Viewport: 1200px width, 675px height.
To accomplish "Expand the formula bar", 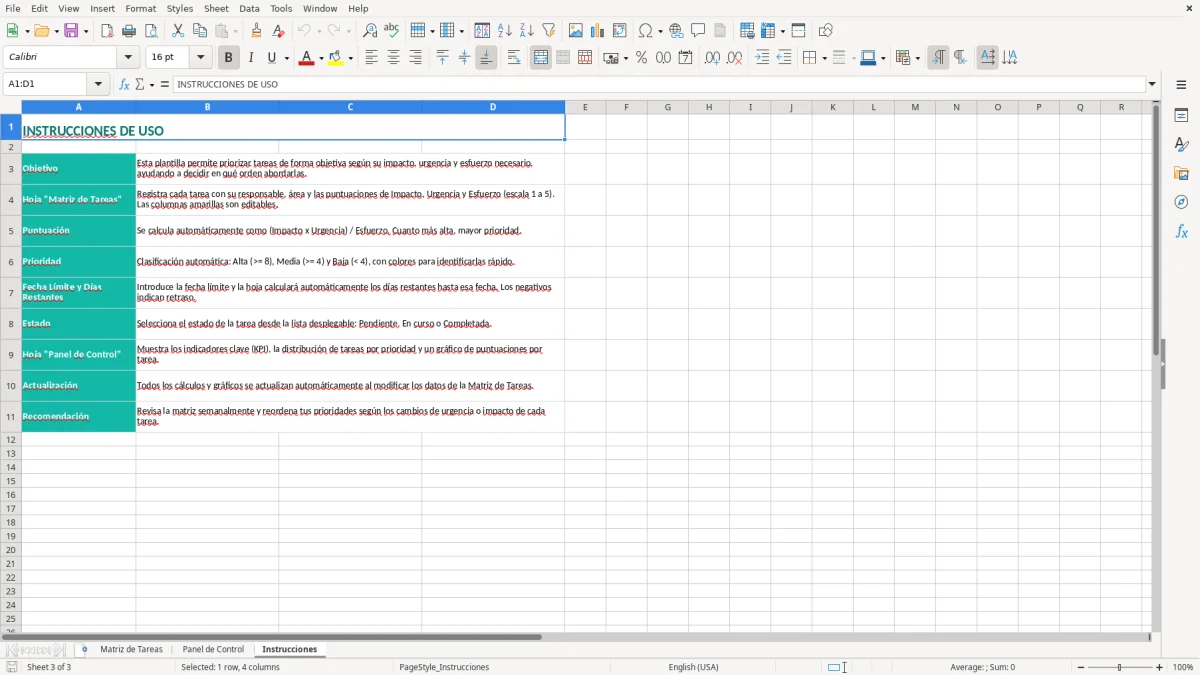I will 1152,85.
